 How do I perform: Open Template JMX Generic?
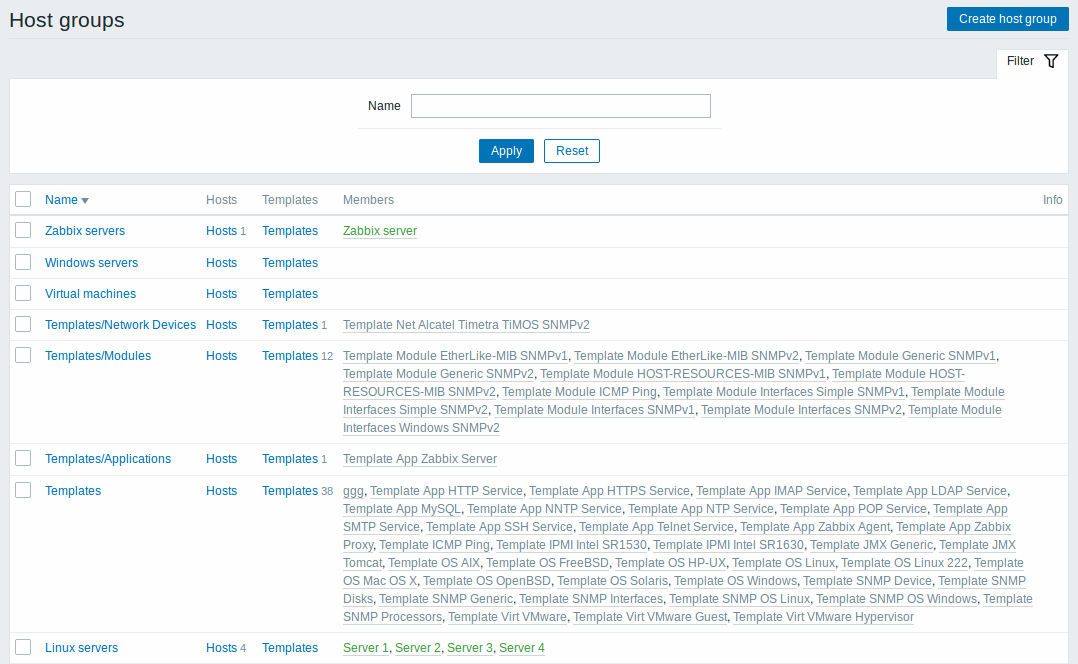point(871,544)
